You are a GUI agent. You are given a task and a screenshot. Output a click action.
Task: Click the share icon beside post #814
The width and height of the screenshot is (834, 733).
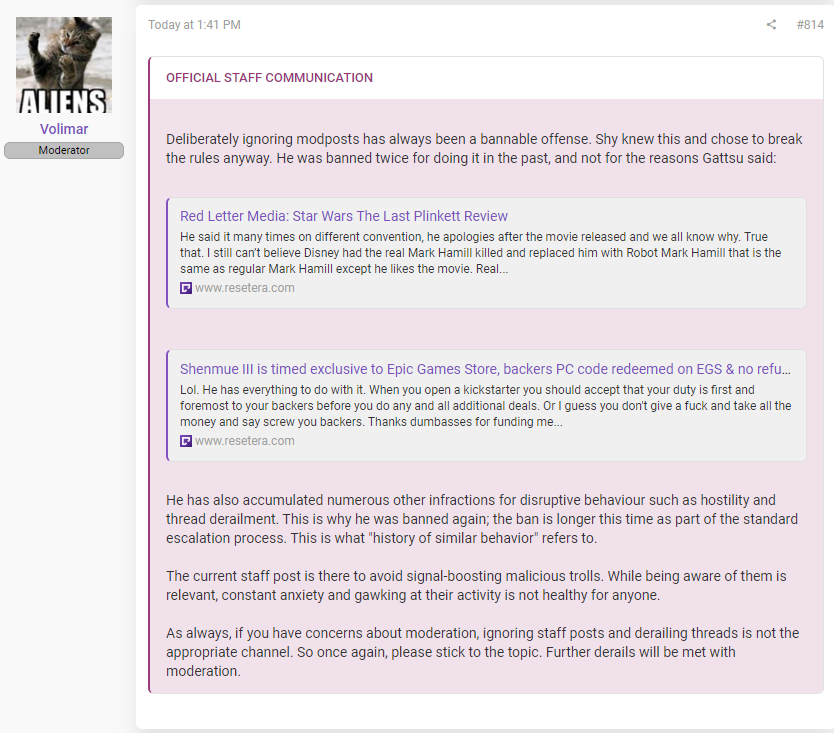[771, 24]
